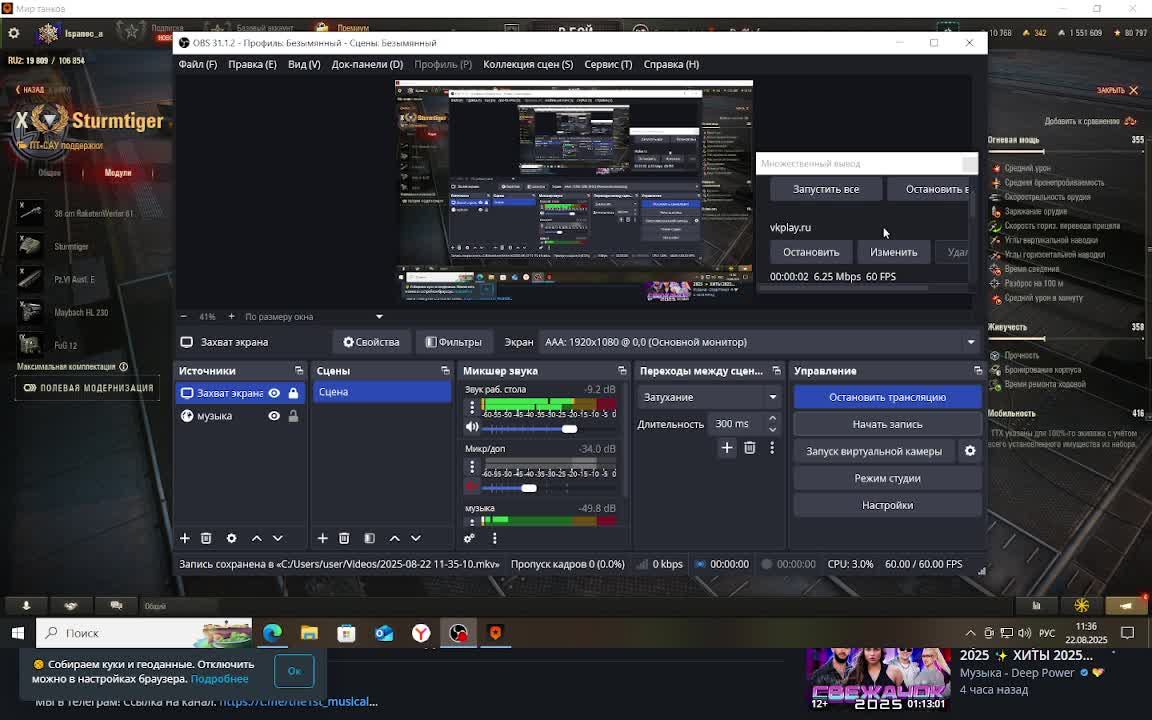Viewport: 1152px width, 720px height.
Task: Move selected source up
Action: pyautogui.click(x=256, y=539)
